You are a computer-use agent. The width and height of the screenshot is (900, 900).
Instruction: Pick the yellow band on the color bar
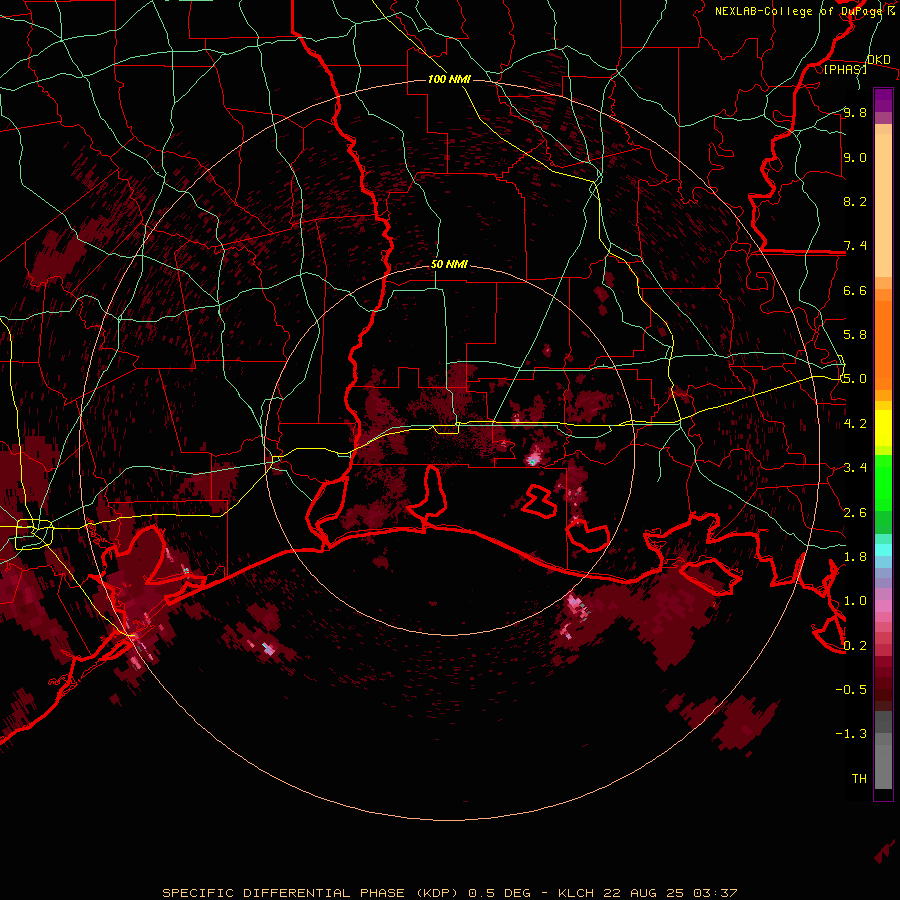click(x=883, y=428)
